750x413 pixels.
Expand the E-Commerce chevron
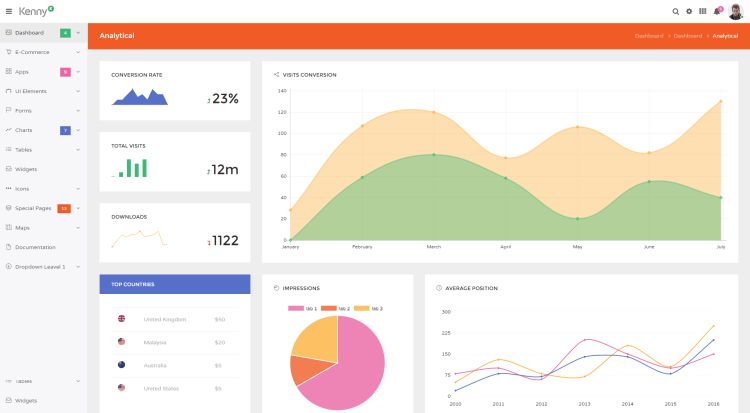coord(78,52)
